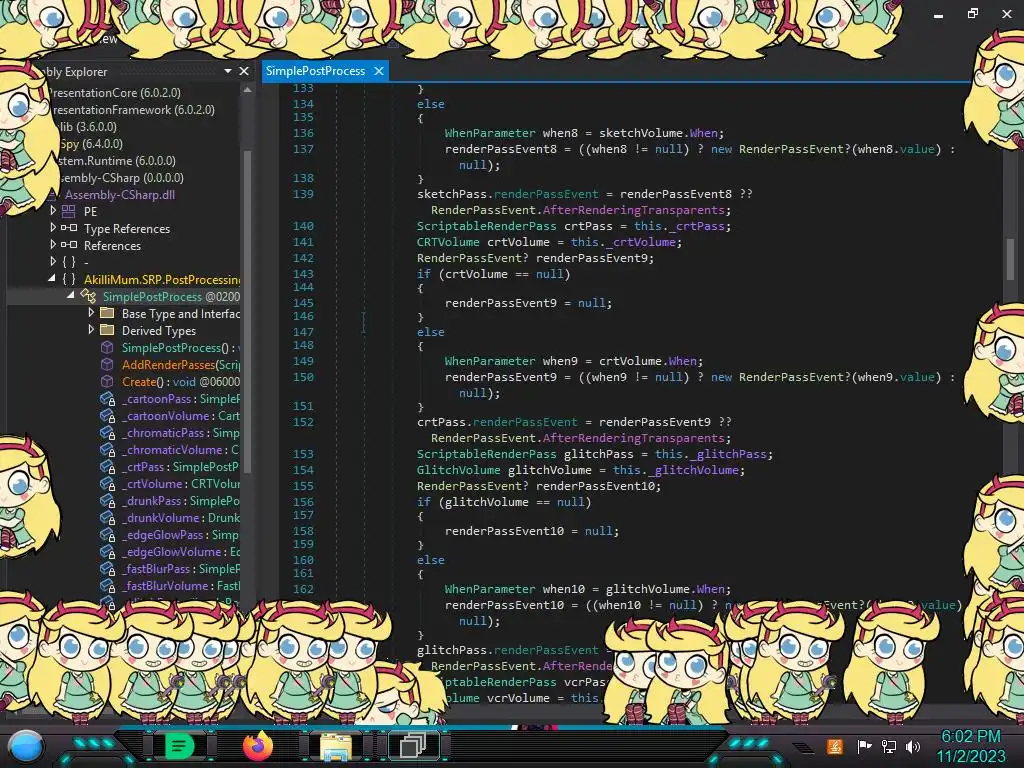Click the _drunkPass field lock icon
This screenshot has width=1024, height=768.
coord(108,500)
